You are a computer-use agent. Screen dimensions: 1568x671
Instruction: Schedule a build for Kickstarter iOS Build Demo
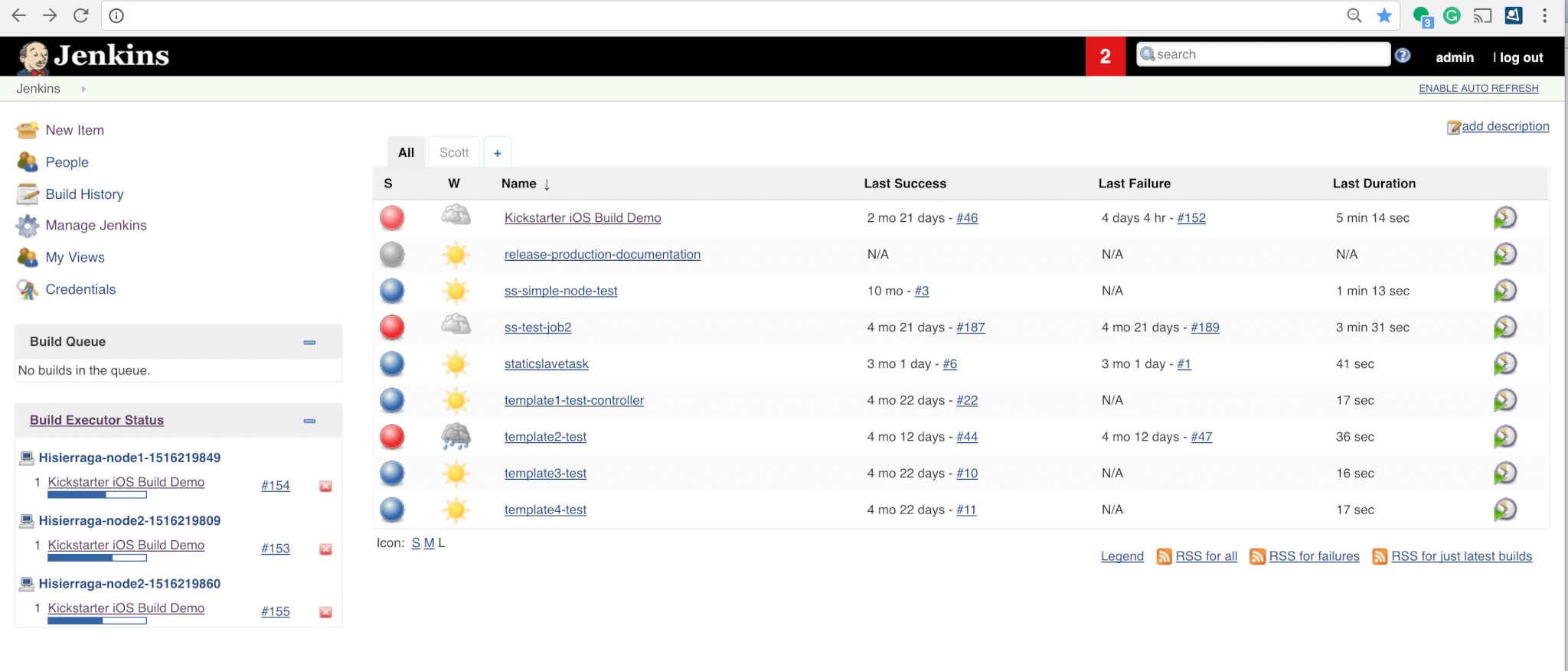(x=1504, y=218)
